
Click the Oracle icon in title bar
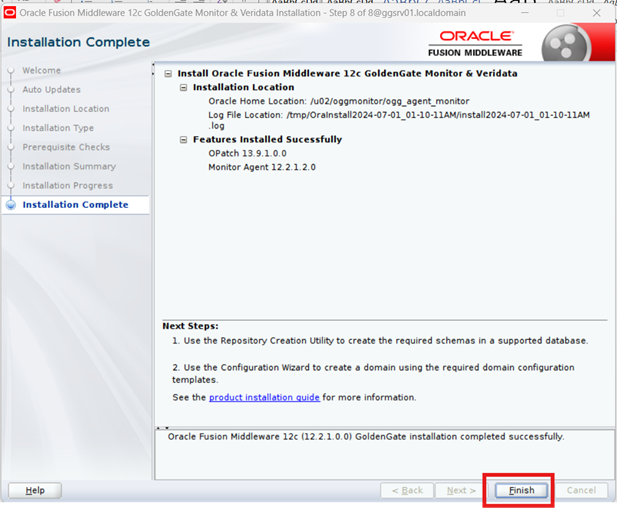tap(10, 12)
